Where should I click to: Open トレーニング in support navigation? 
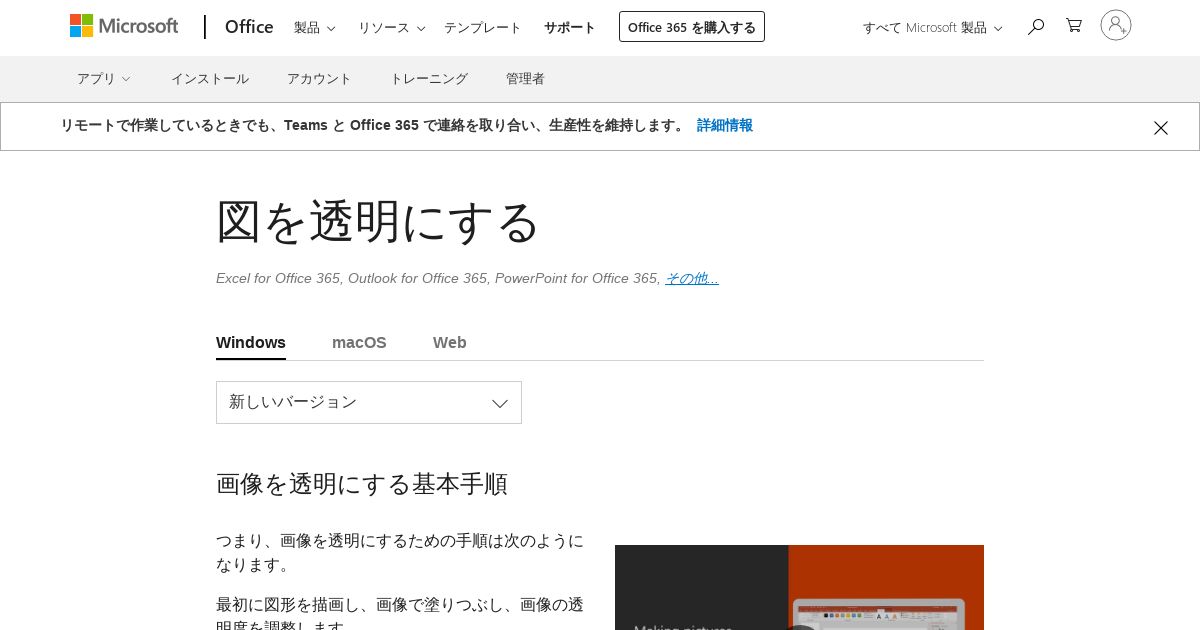click(x=429, y=79)
